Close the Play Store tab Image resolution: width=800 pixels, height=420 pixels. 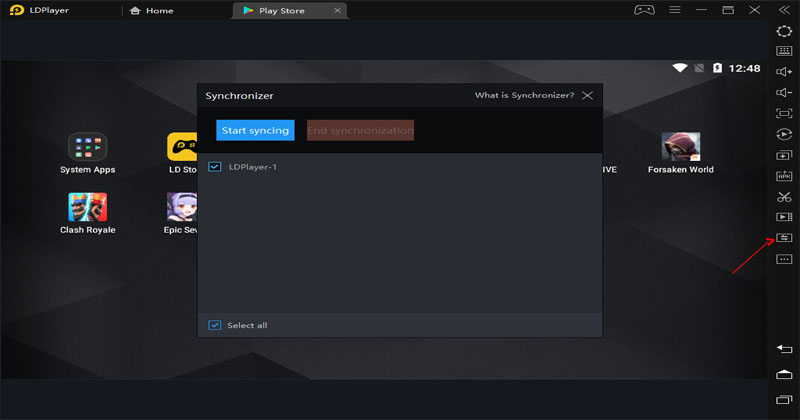point(337,10)
